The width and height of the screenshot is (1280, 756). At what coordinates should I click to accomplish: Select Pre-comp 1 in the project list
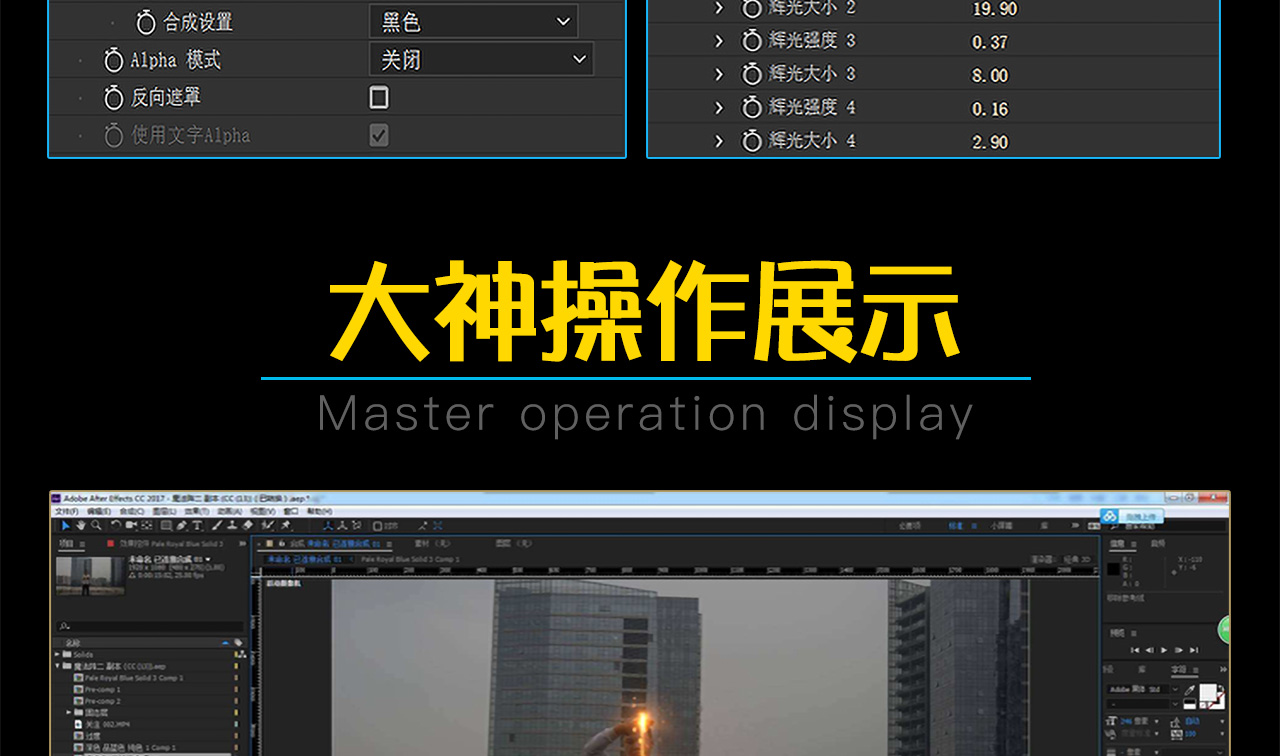[103, 689]
